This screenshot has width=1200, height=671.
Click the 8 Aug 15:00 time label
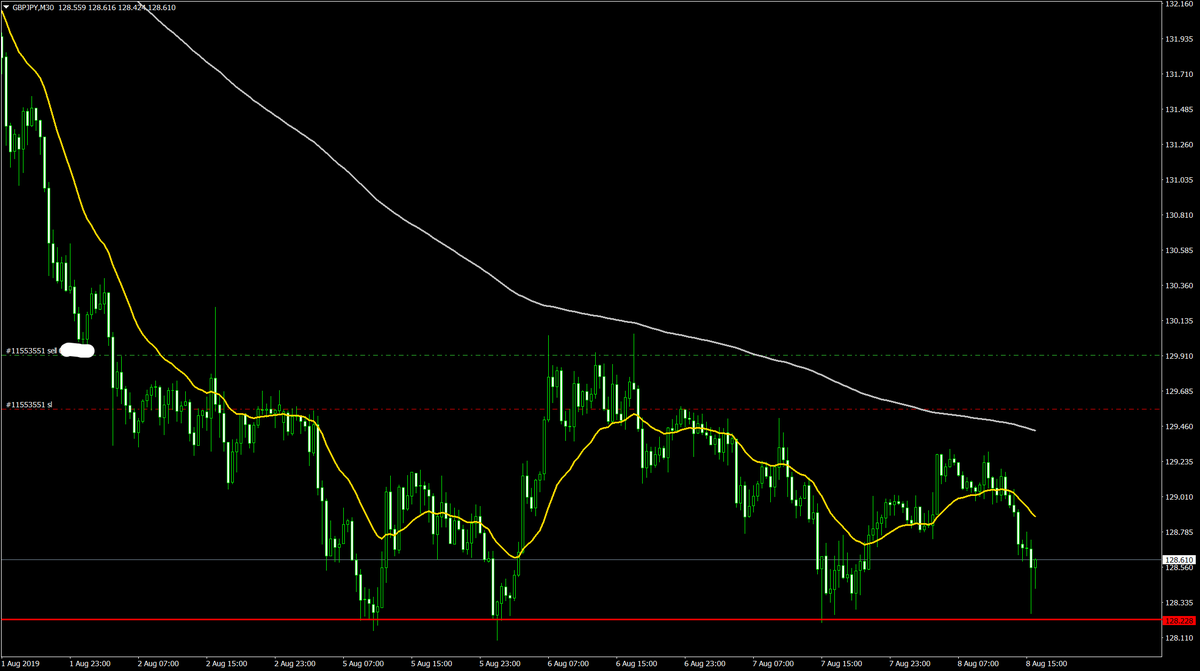[1047, 662]
